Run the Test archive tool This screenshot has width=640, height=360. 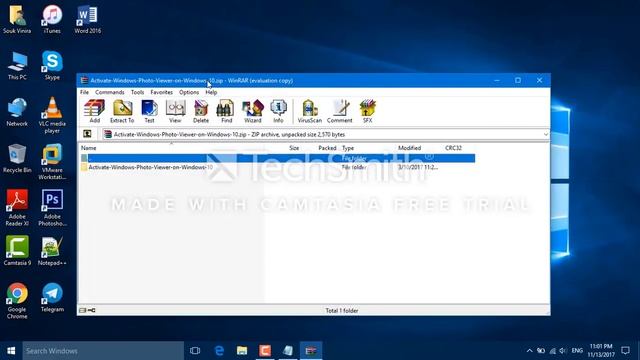pos(149,111)
